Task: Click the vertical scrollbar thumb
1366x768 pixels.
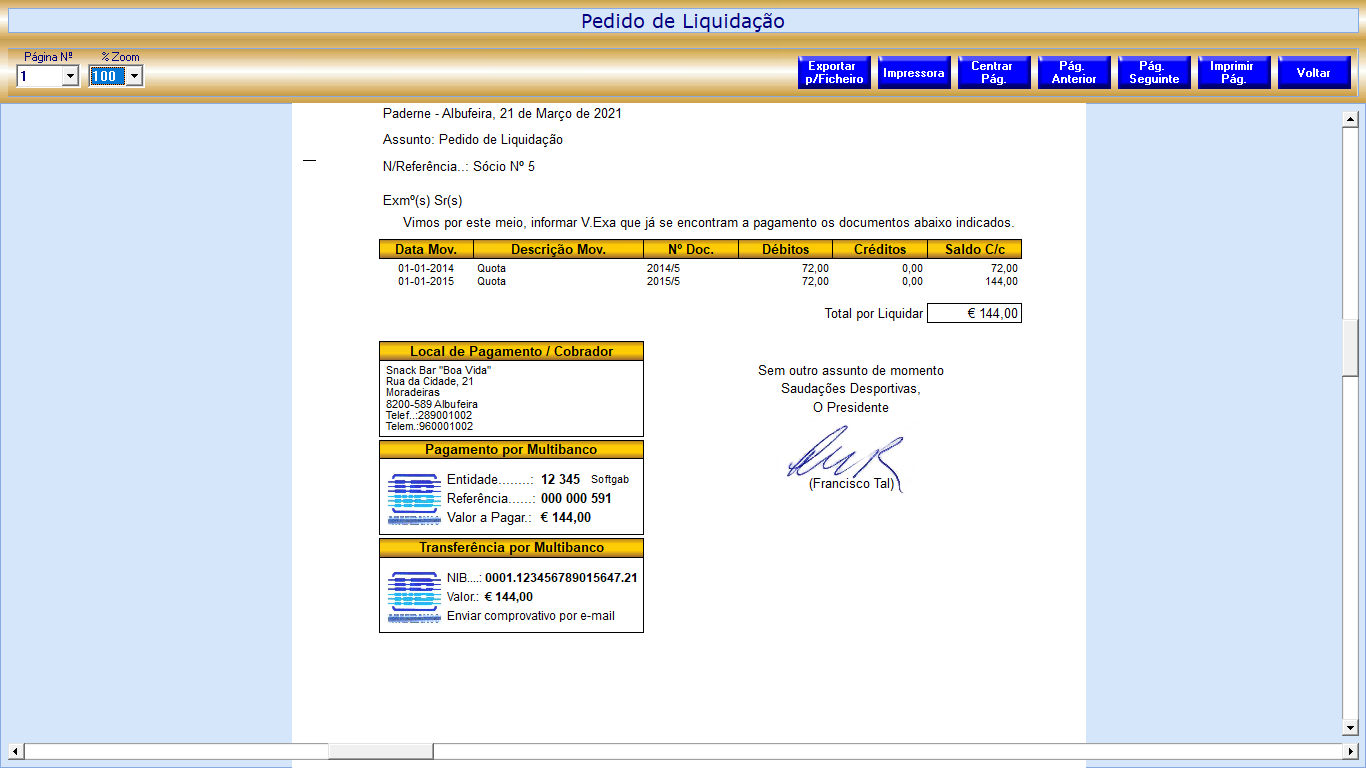Action: (x=1349, y=347)
